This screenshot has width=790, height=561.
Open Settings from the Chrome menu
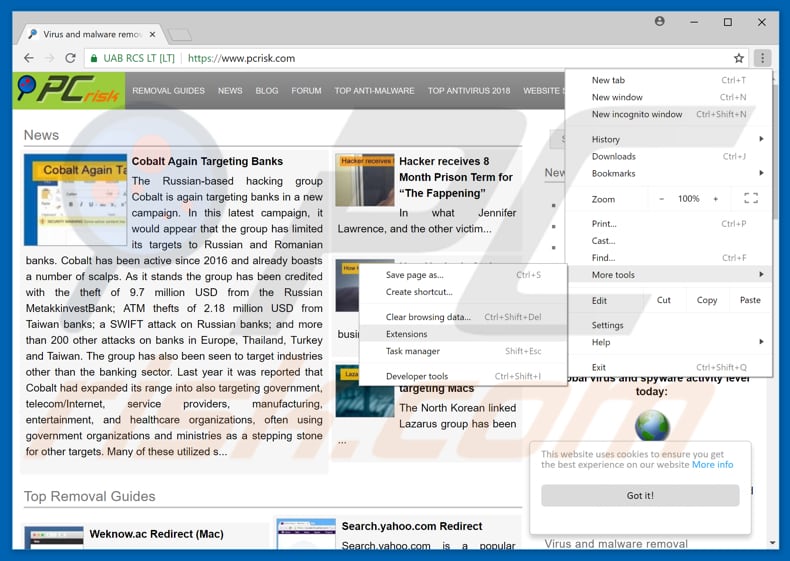click(x=669, y=325)
